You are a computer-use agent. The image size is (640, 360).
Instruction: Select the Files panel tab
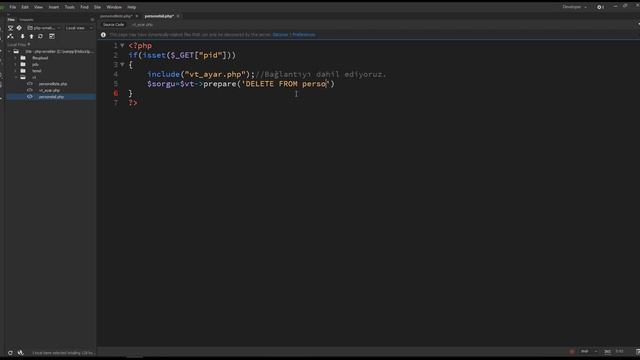(x=11, y=20)
